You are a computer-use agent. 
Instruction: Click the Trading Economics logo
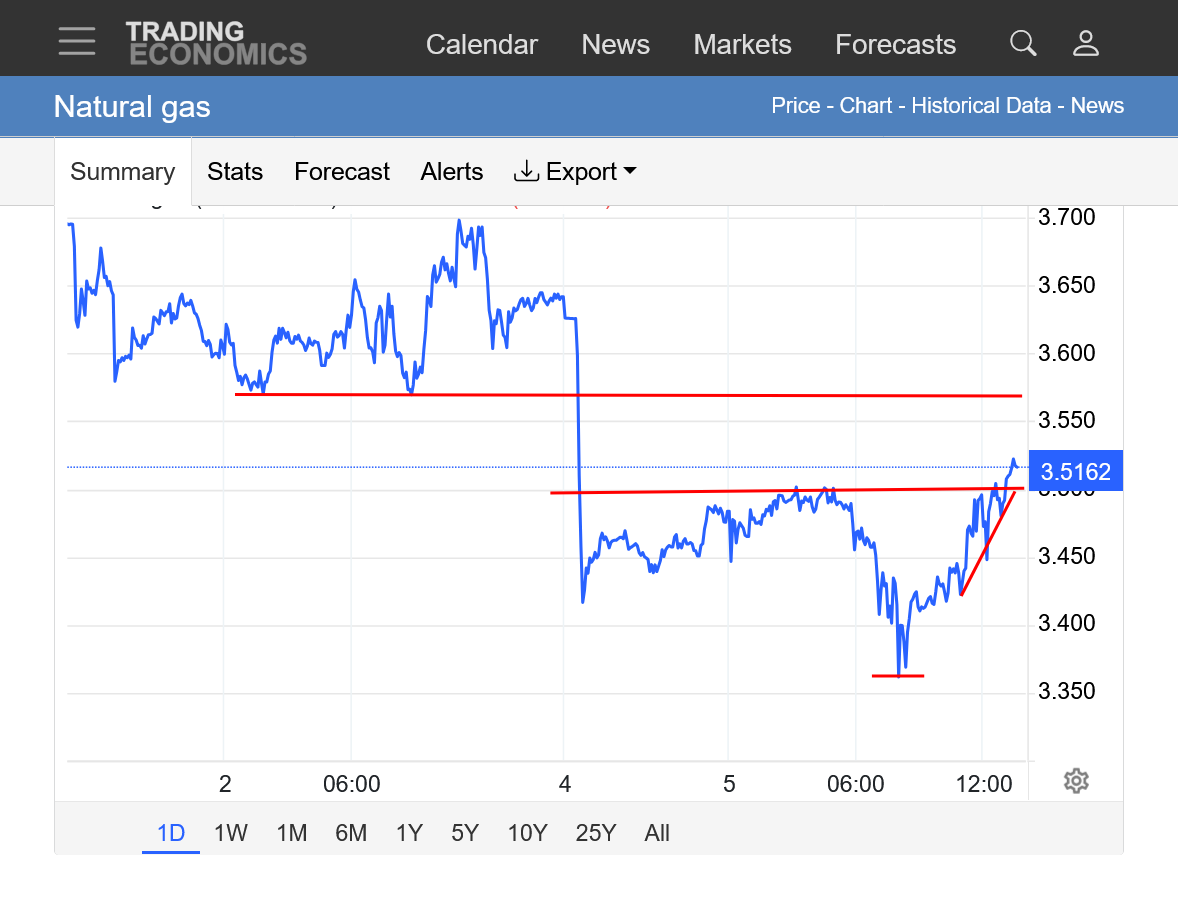point(216,43)
